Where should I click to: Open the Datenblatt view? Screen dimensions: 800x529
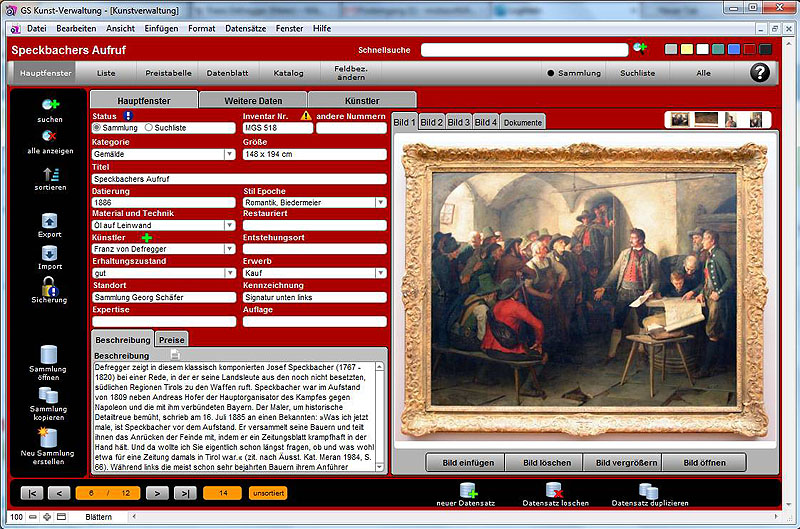pos(228,73)
